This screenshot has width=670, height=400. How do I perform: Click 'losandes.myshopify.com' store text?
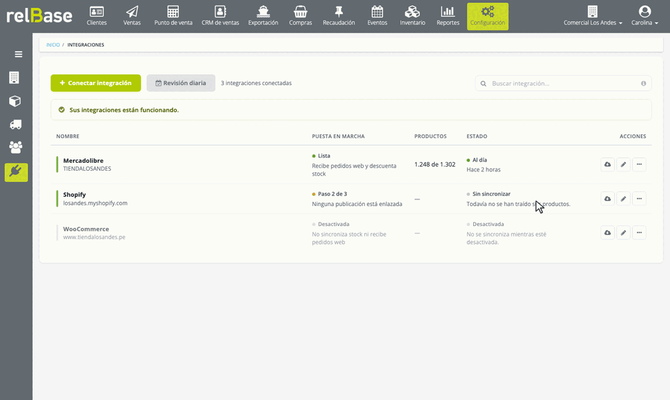click(95, 203)
